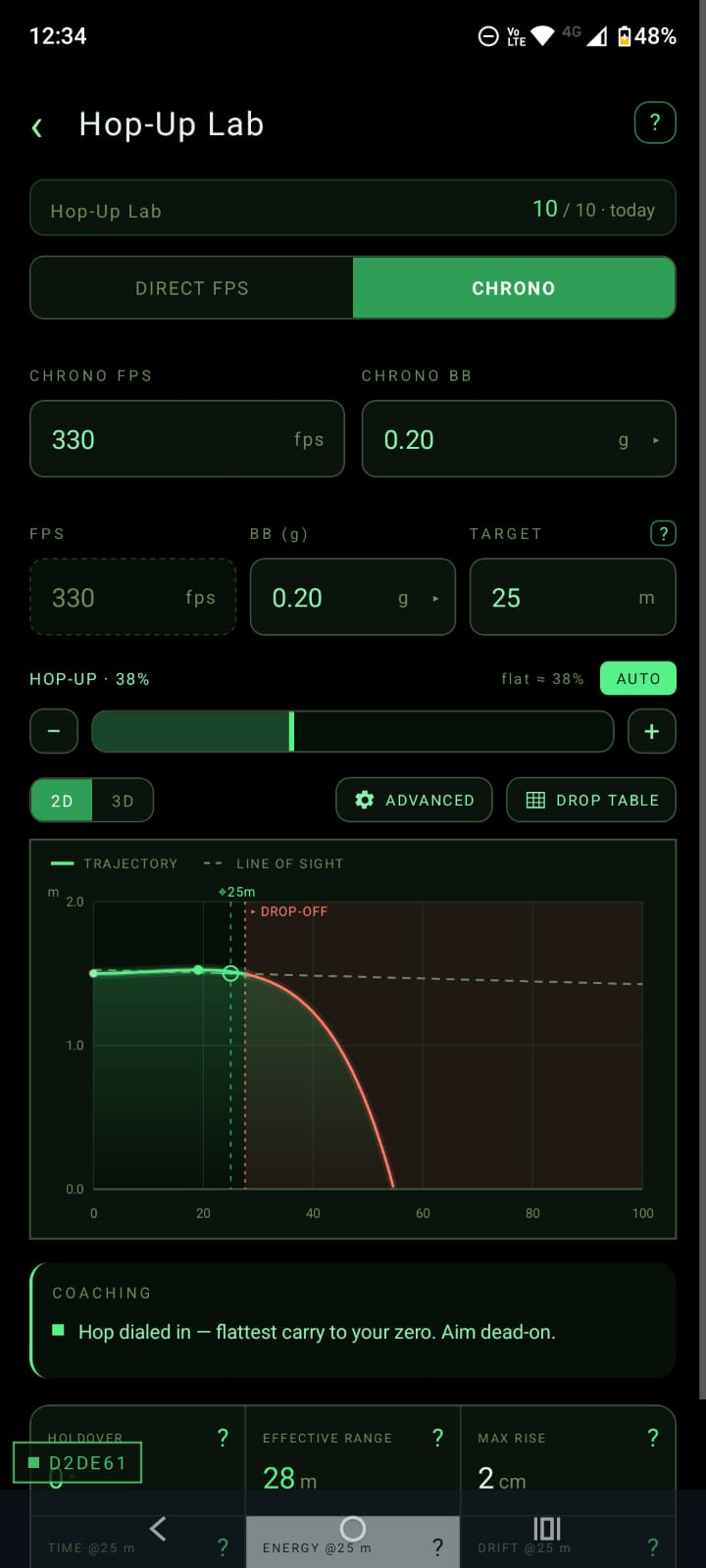Switch the chart to 3D view

pos(123,801)
